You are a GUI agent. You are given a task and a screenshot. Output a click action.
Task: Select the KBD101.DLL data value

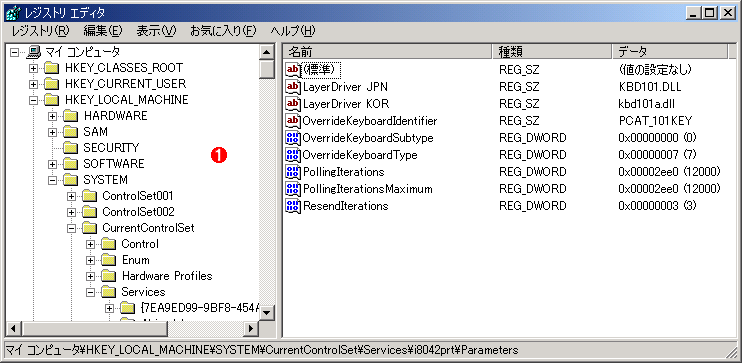(x=650, y=87)
